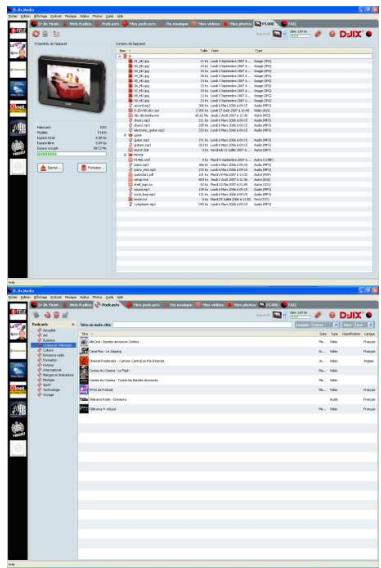Image resolution: width=381 pixels, height=568 pixels.
Task: Select the Sport podcast category
Action: click(46, 385)
